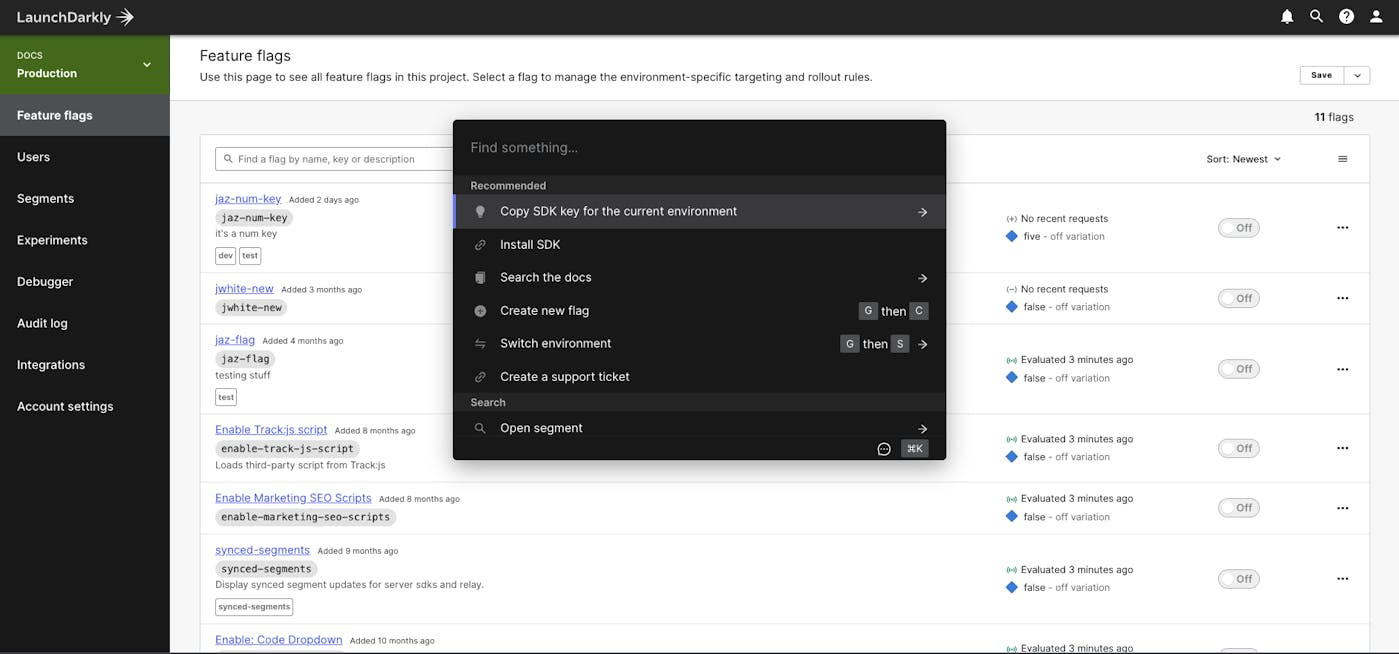This screenshot has height=654, width=1399.
Task: Open notifications bell icon
Action: point(1287,17)
